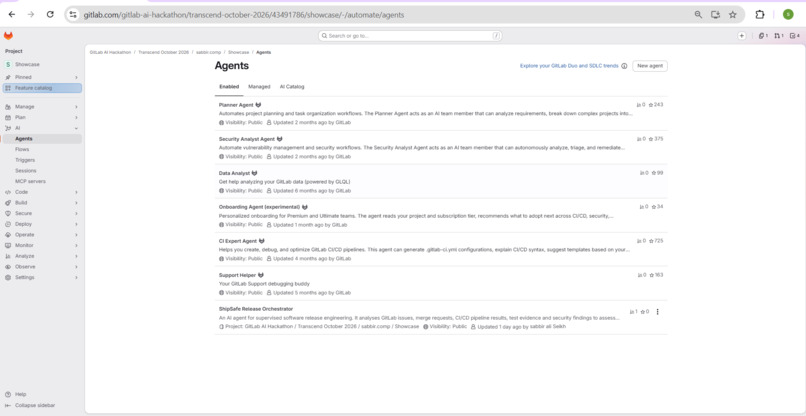Click GitLab AI Hackathon breadcrumb
Viewport: 806px width, 416px height.
click(110, 52)
